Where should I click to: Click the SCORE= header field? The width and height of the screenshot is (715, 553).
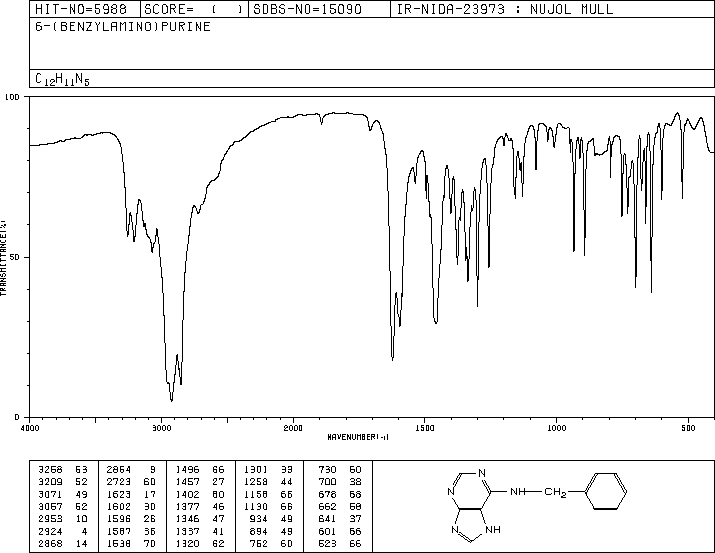(193, 9)
